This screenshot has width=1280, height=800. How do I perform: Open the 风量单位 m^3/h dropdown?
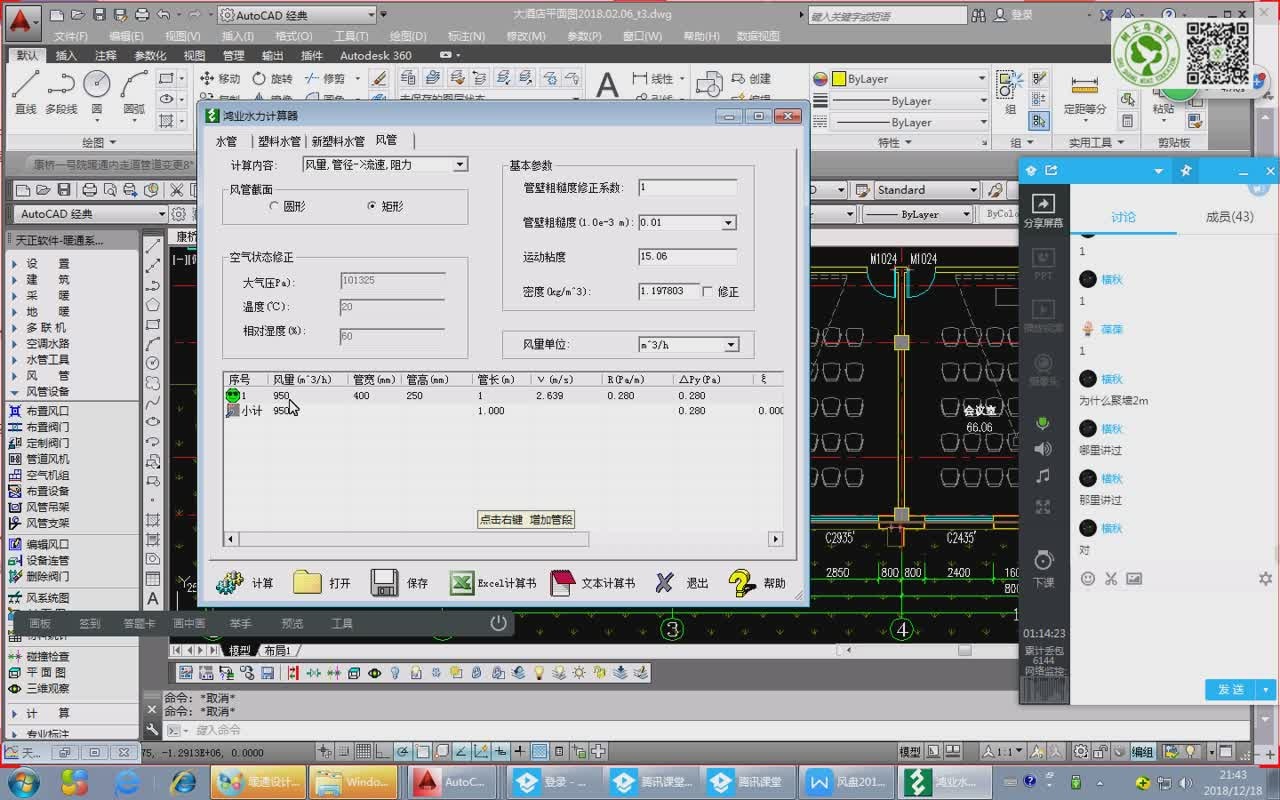731,345
